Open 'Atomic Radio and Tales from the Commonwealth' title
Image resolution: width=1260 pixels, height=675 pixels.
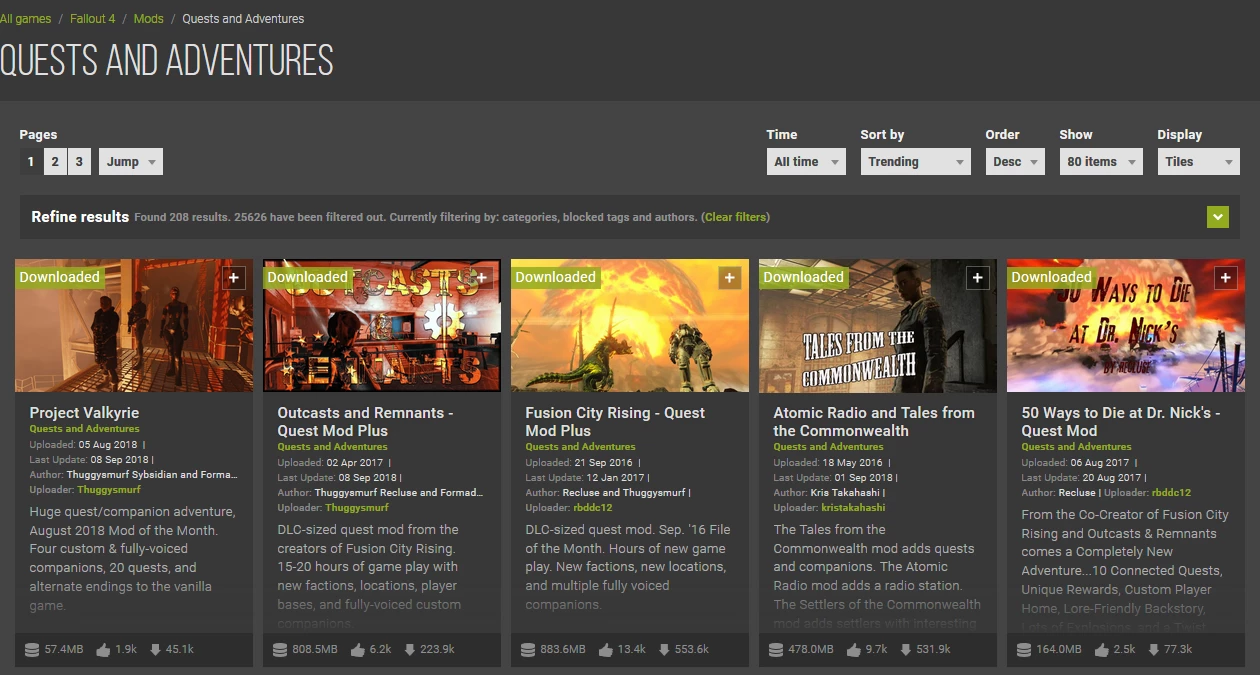(x=874, y=422)
